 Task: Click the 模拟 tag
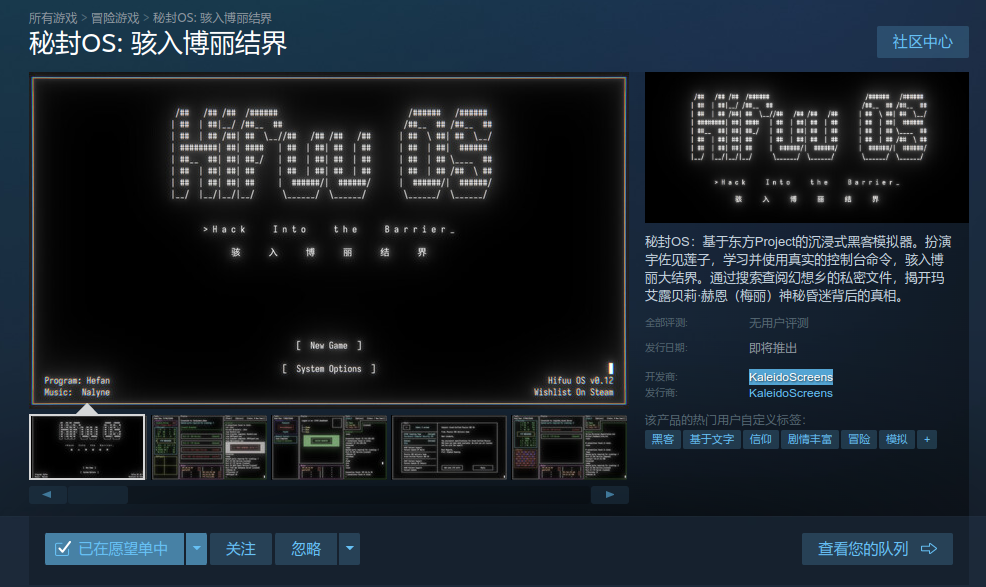pyautogui.click(x=895, y=439)
